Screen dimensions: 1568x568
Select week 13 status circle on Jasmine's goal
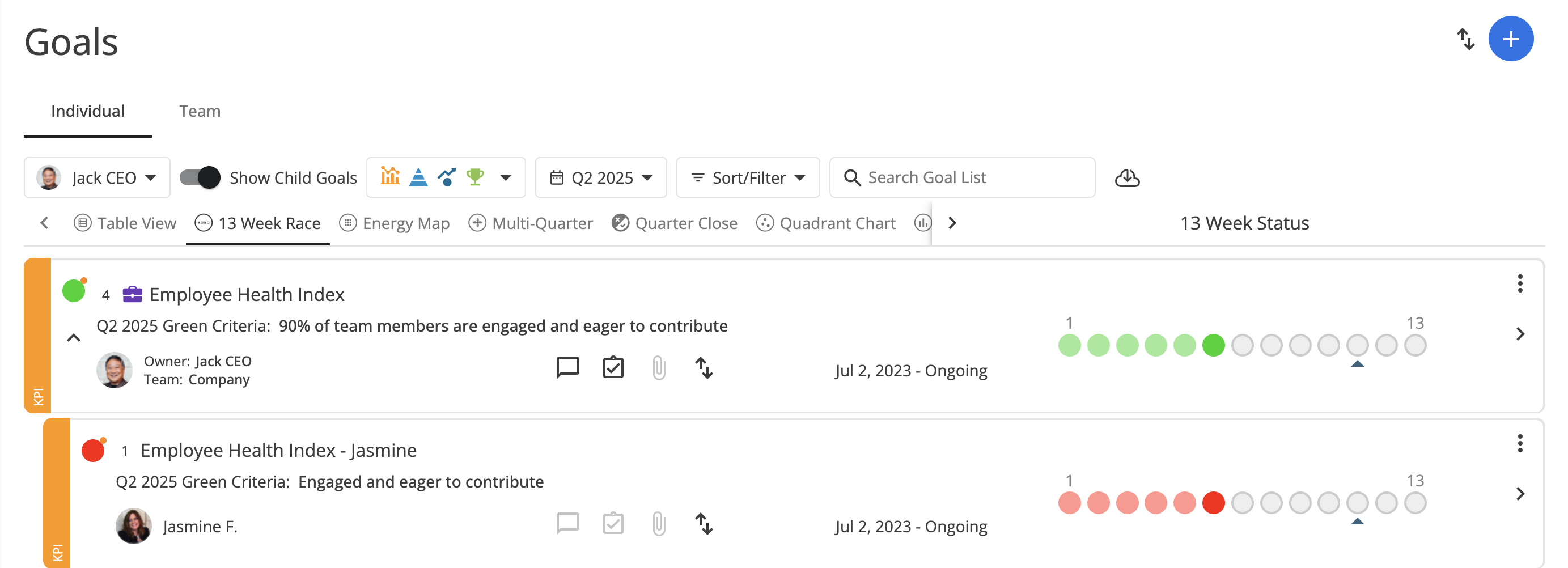point(1414,503)
